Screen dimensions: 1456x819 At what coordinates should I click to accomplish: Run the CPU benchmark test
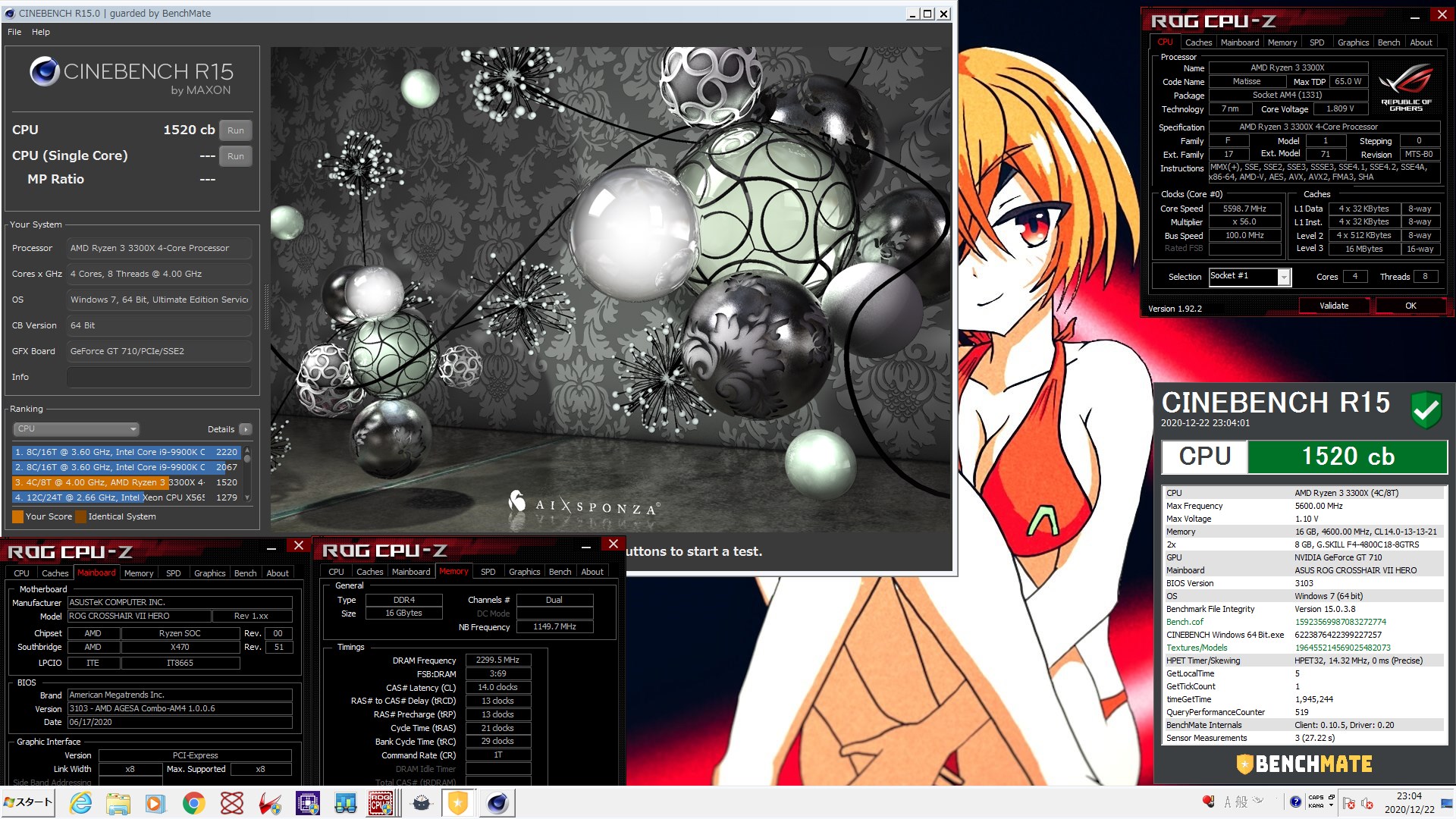pyautogui.click(x=236, y=130)
